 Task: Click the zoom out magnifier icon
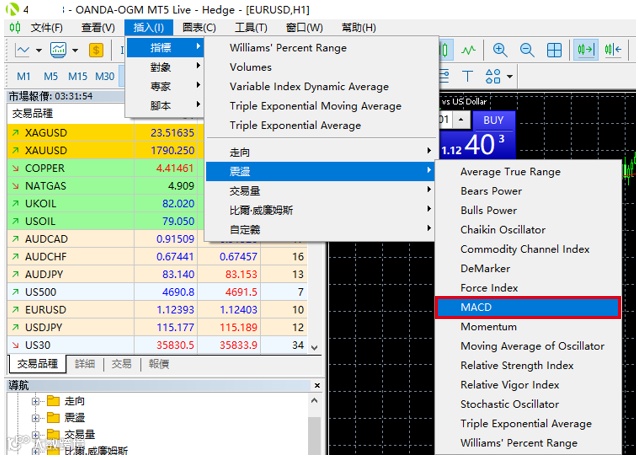[x=527, y=50]
